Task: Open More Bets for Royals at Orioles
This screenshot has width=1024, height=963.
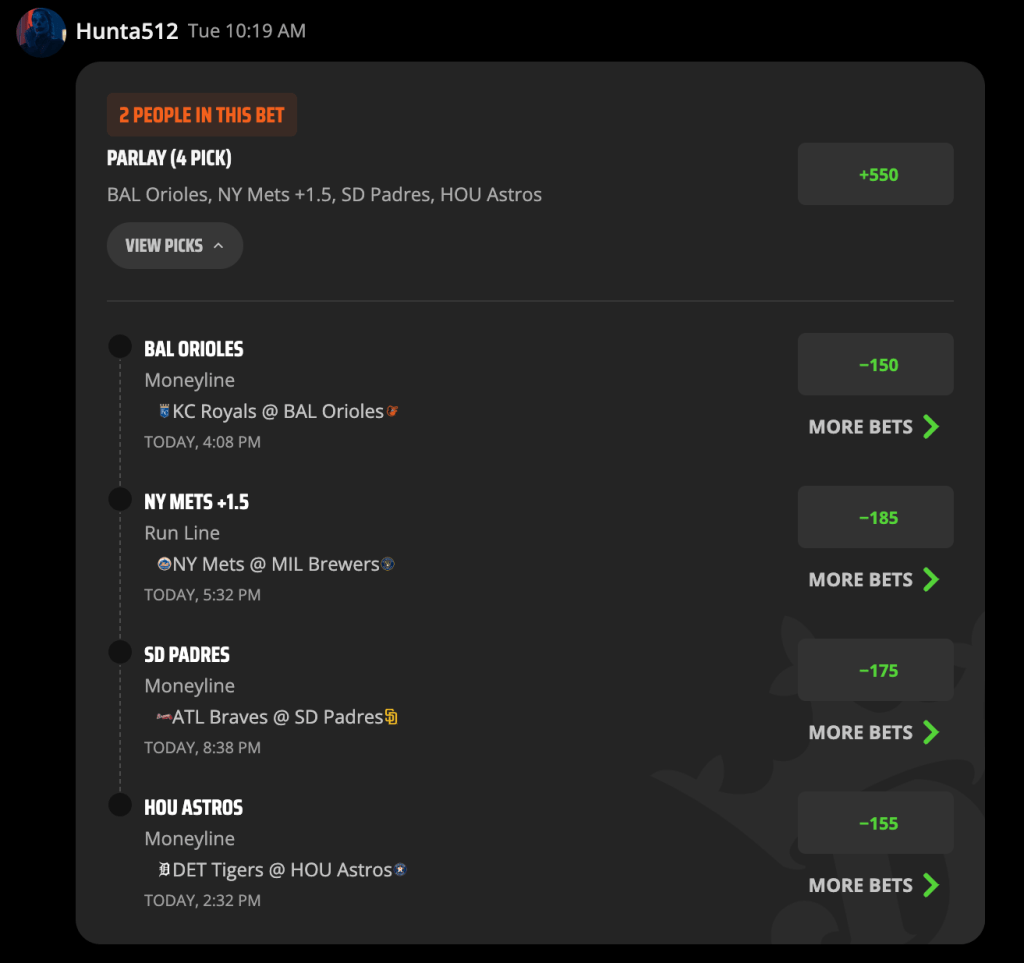Action: coord(874,427)
